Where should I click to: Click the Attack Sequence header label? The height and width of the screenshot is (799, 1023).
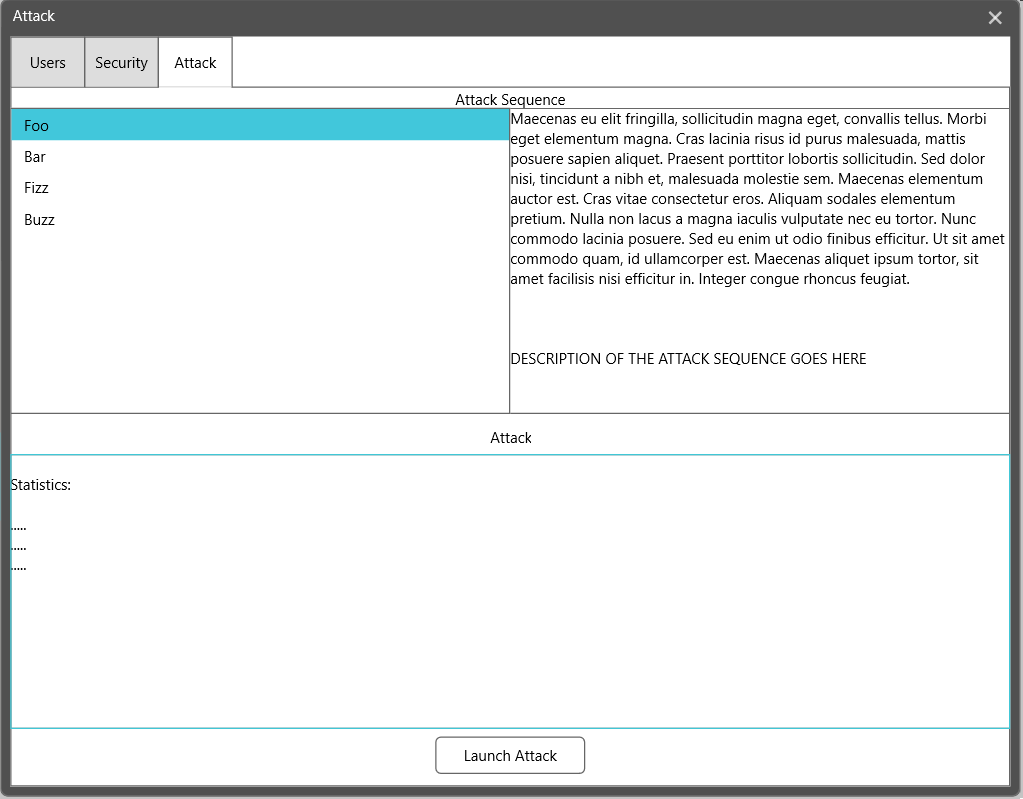point(510,100)
